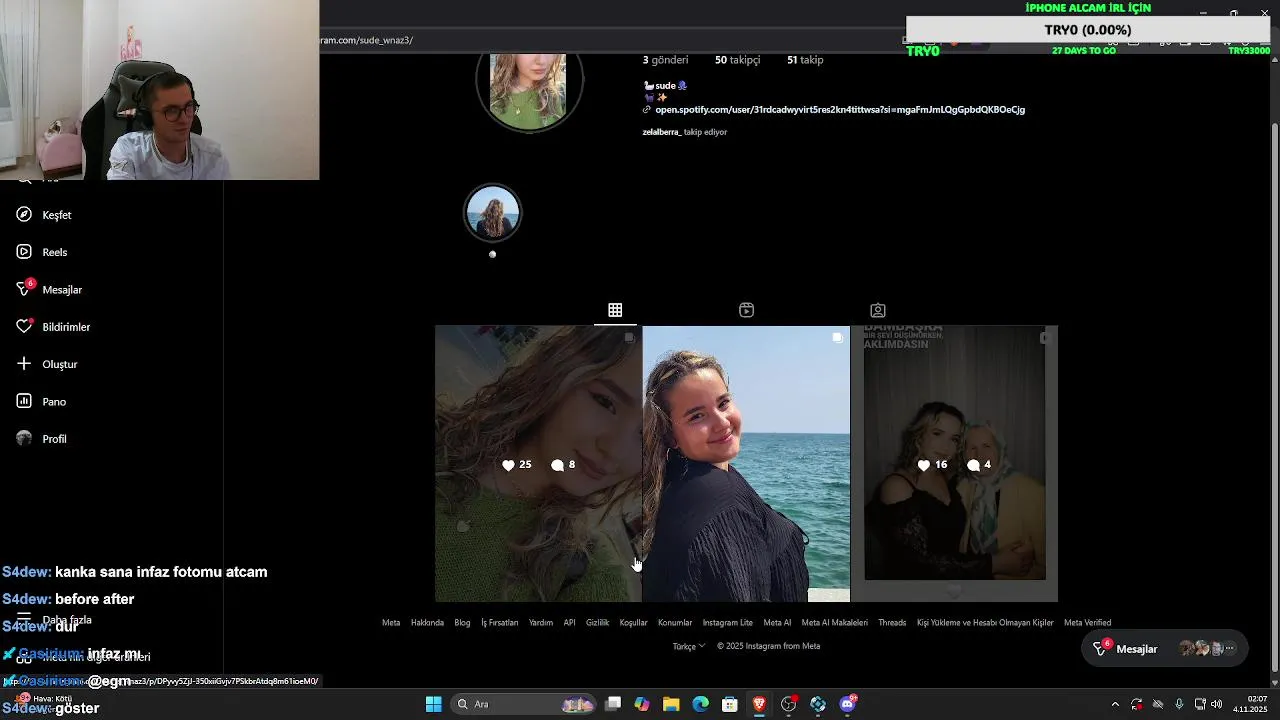Open Instagram Lite footer link
This screenshot has height=720, width=1280.
tap(727, 623)
